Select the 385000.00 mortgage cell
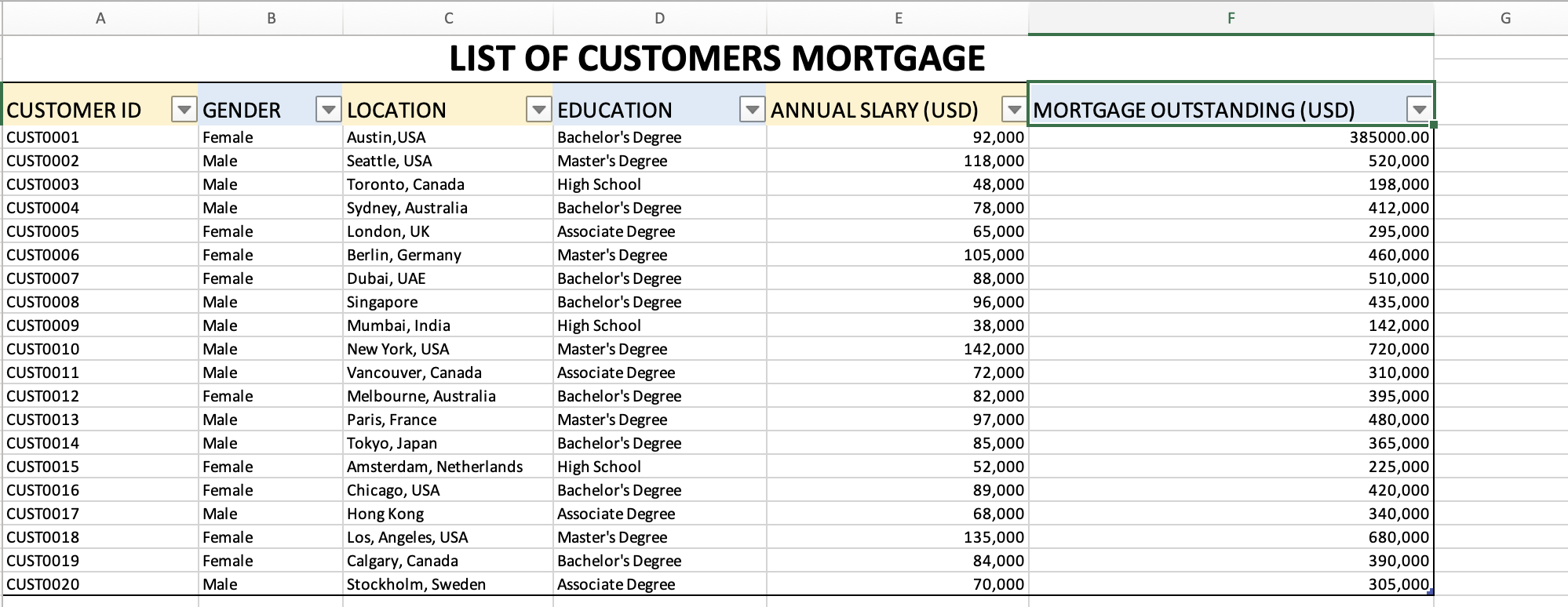 pyautogui.click(x=1389, y=137)
